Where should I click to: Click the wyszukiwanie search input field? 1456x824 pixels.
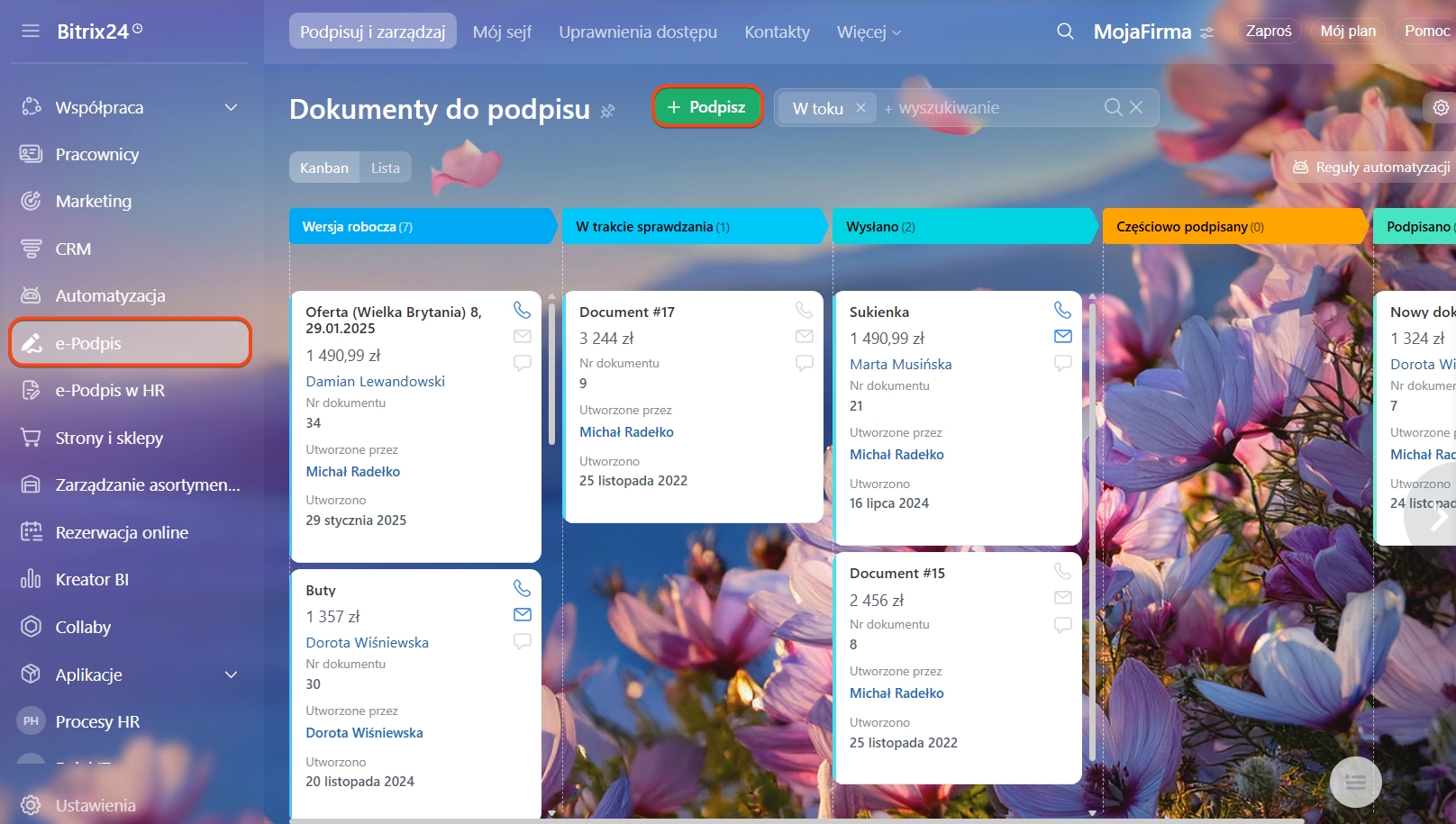click(991, 108)
